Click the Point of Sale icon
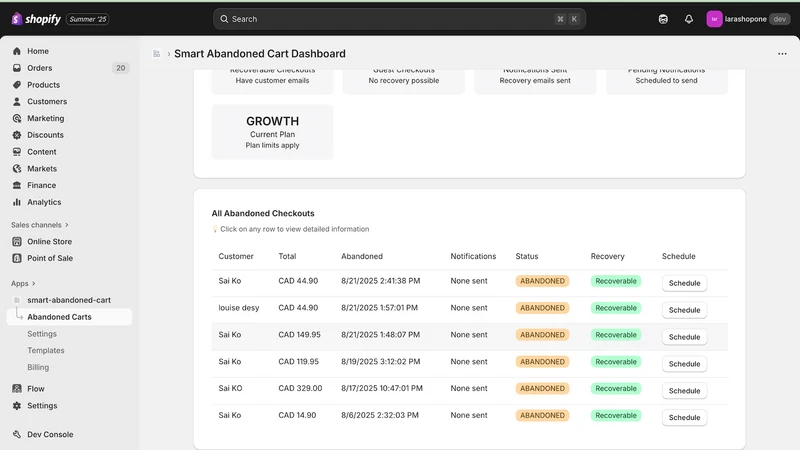 pos(17,258)
